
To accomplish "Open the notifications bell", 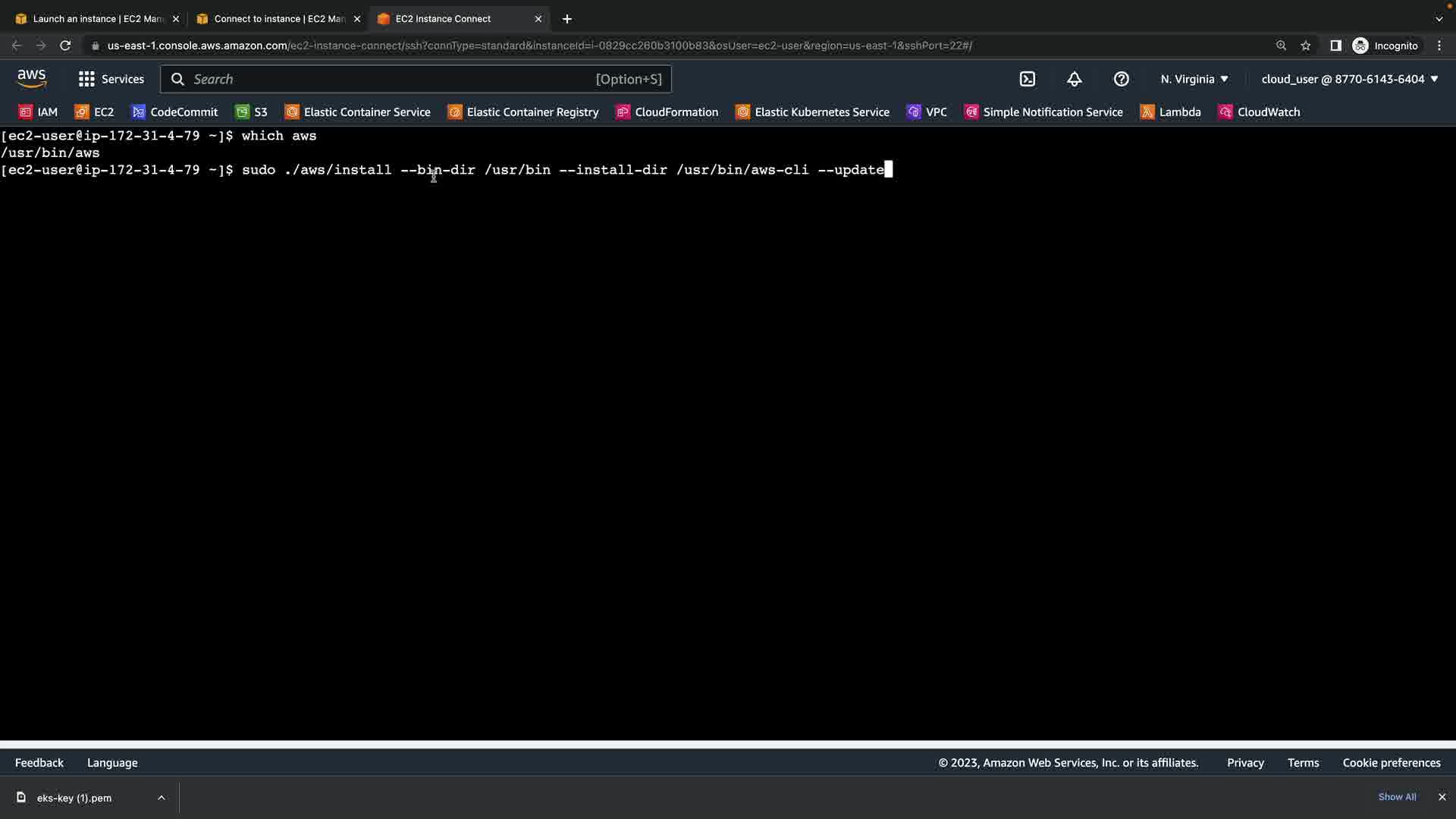I will pyautogui.click(x=1075, y=79).
